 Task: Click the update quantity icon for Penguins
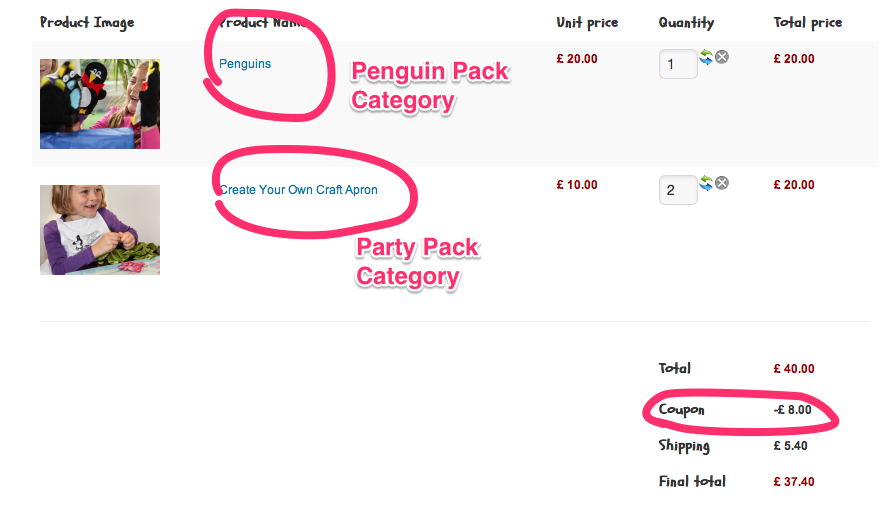pos(706,58)
